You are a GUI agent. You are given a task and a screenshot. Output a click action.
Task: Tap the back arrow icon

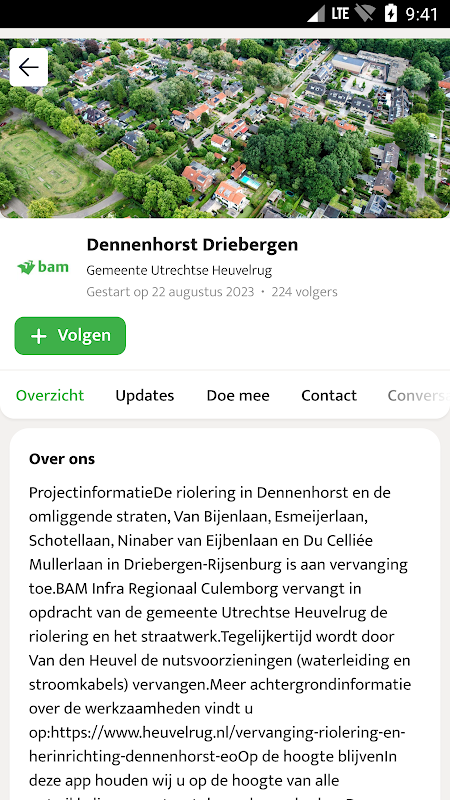tap(29, 67)
